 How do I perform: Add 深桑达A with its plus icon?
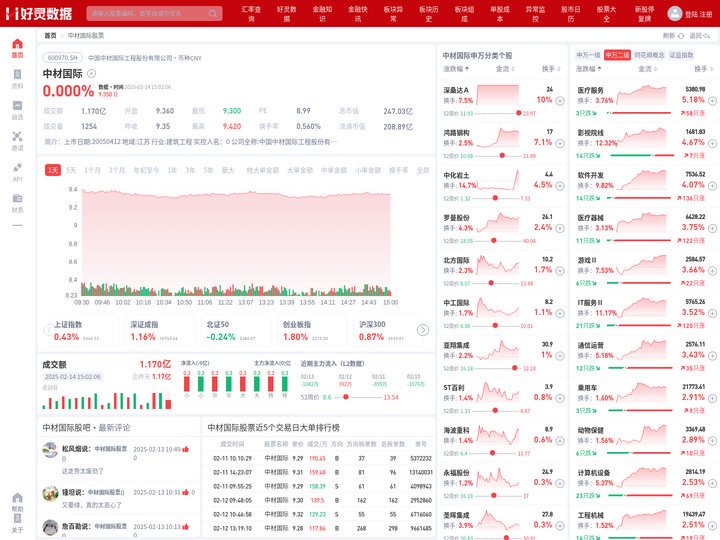(560, 101)
